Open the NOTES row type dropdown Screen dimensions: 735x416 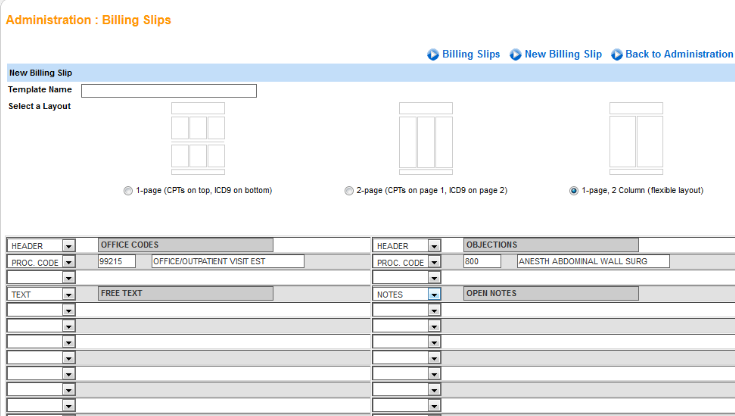434,295
